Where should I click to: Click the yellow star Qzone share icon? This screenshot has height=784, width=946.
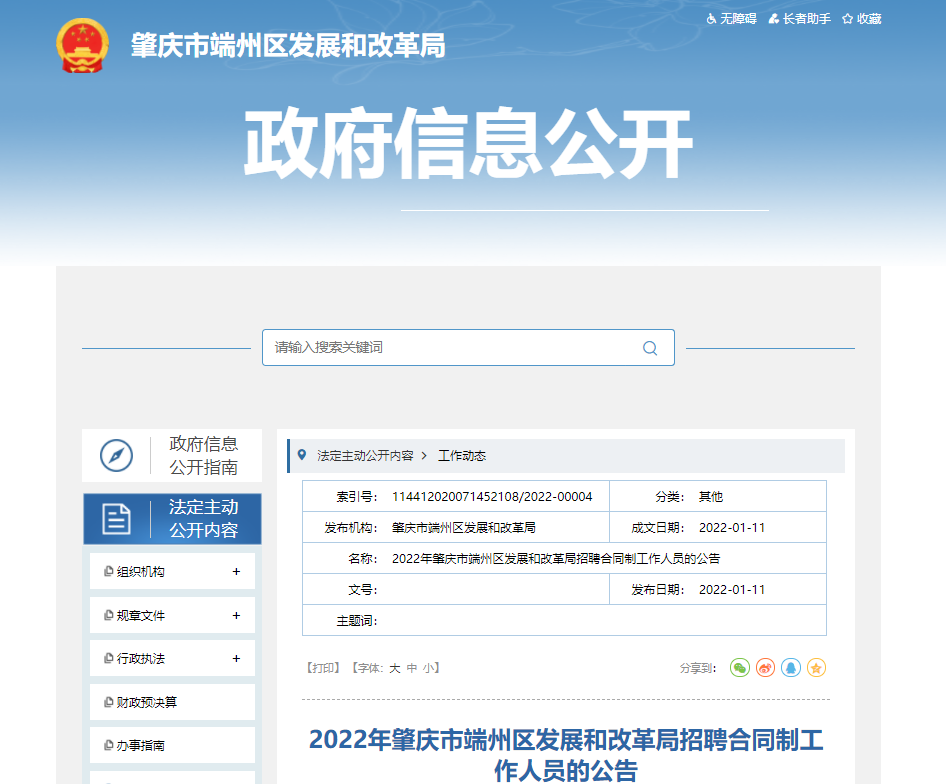click(x=816, y=668)
